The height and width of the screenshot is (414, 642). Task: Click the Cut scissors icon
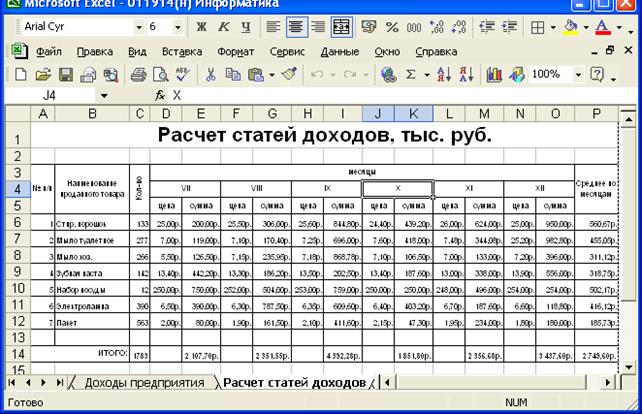coord(211,74)
